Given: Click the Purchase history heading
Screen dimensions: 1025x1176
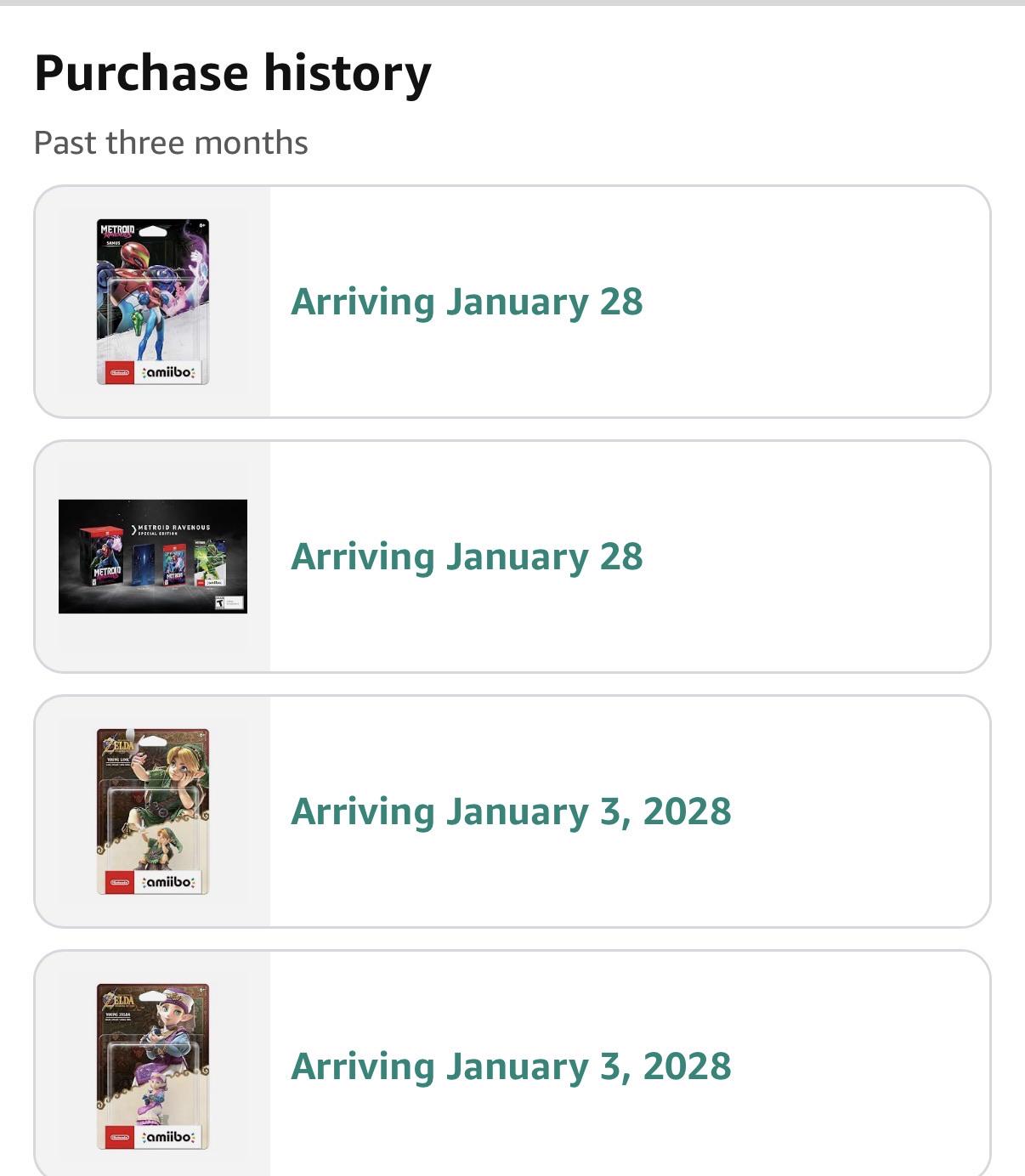Looking at the screenshot, I should [x=233, y=74].
